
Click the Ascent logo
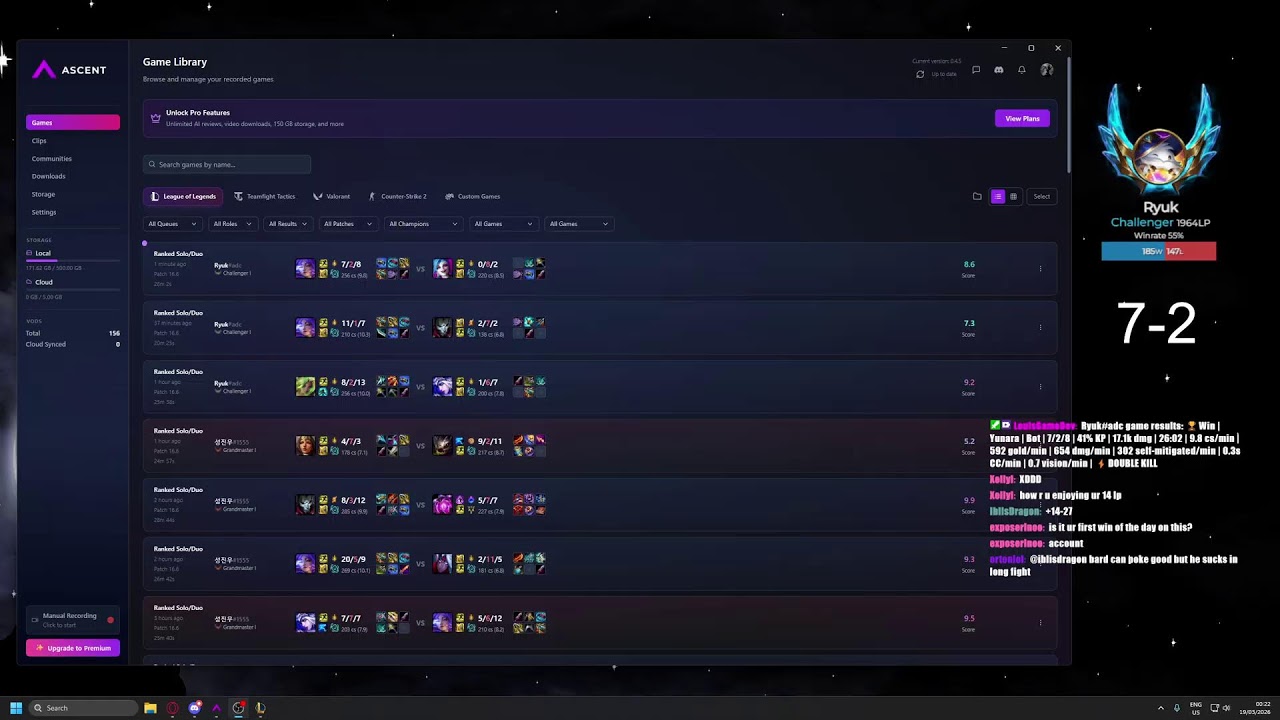click(69, 70)
